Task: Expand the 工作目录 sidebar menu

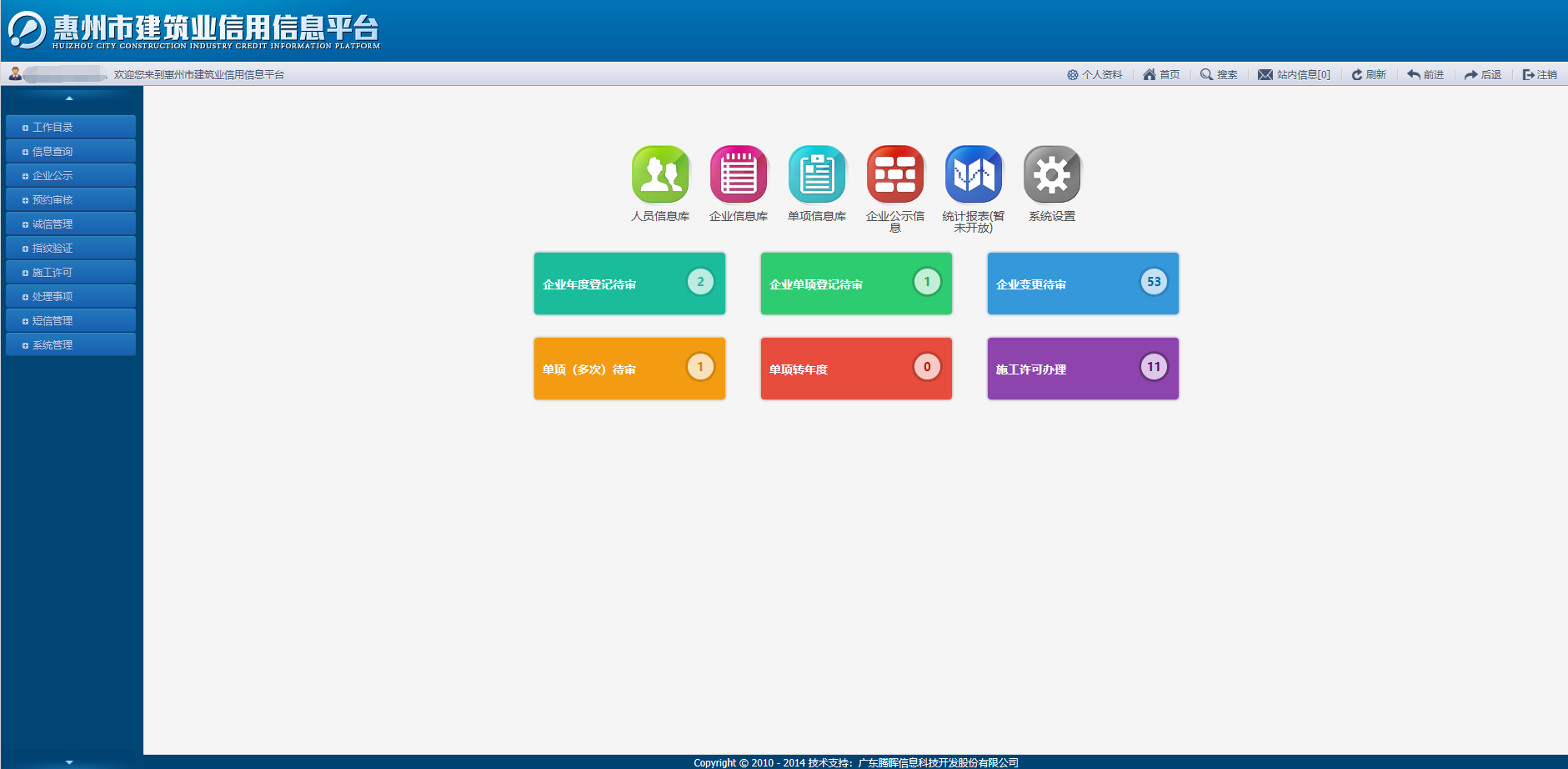Action: coord(70,128)
